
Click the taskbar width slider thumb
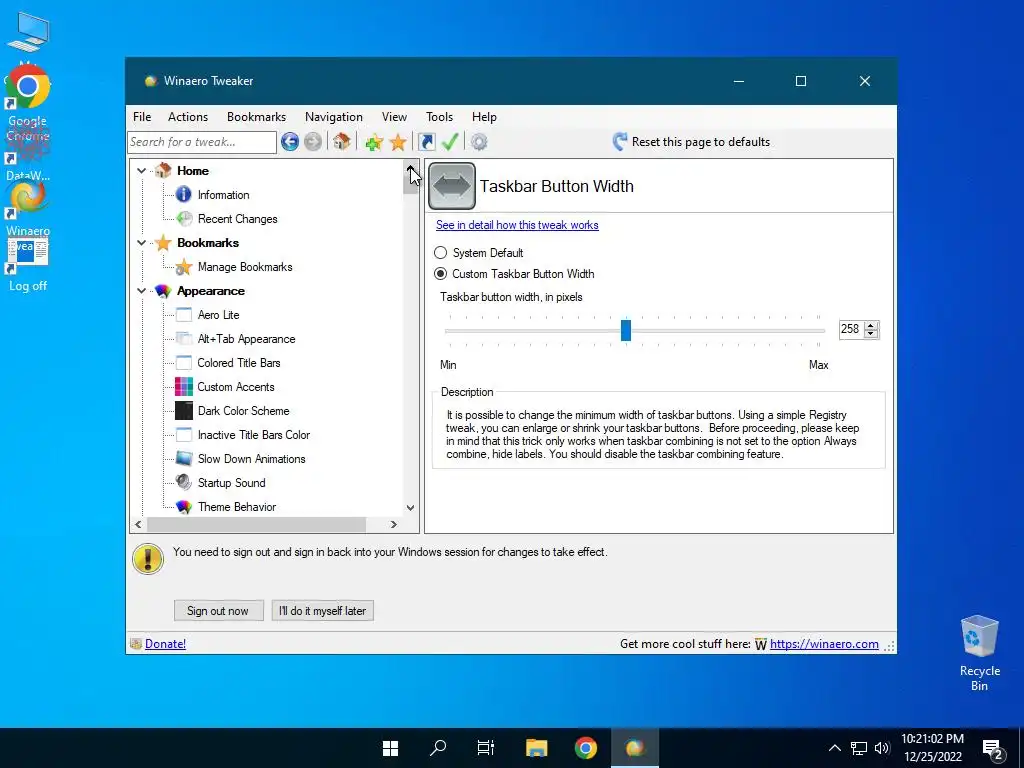click(x=626, y=330)
